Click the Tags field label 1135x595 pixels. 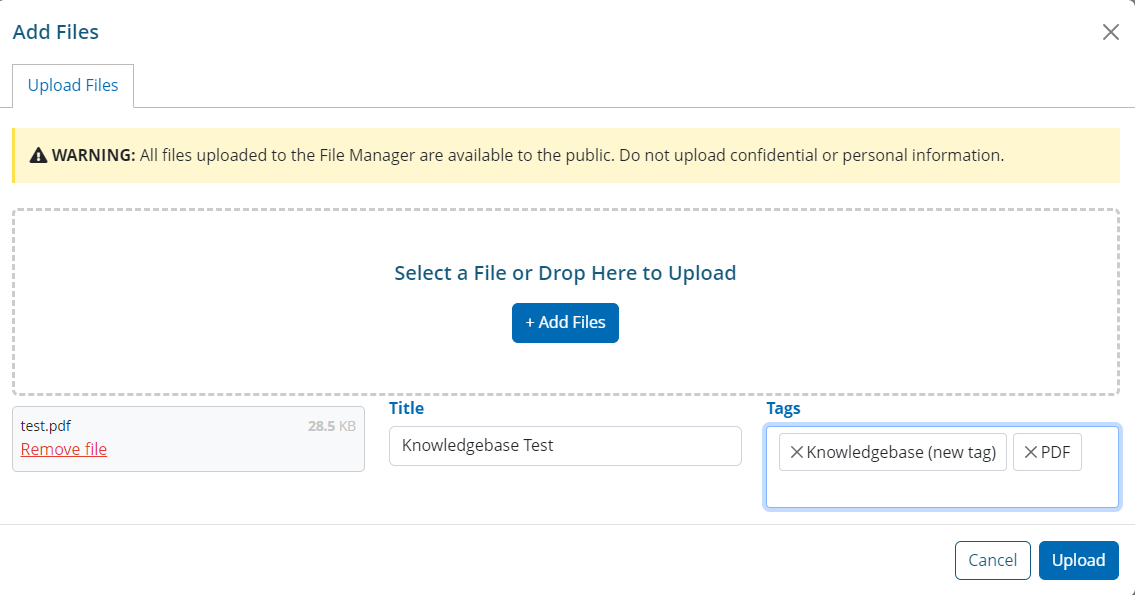pyautogui.click(x=783, y=408)
